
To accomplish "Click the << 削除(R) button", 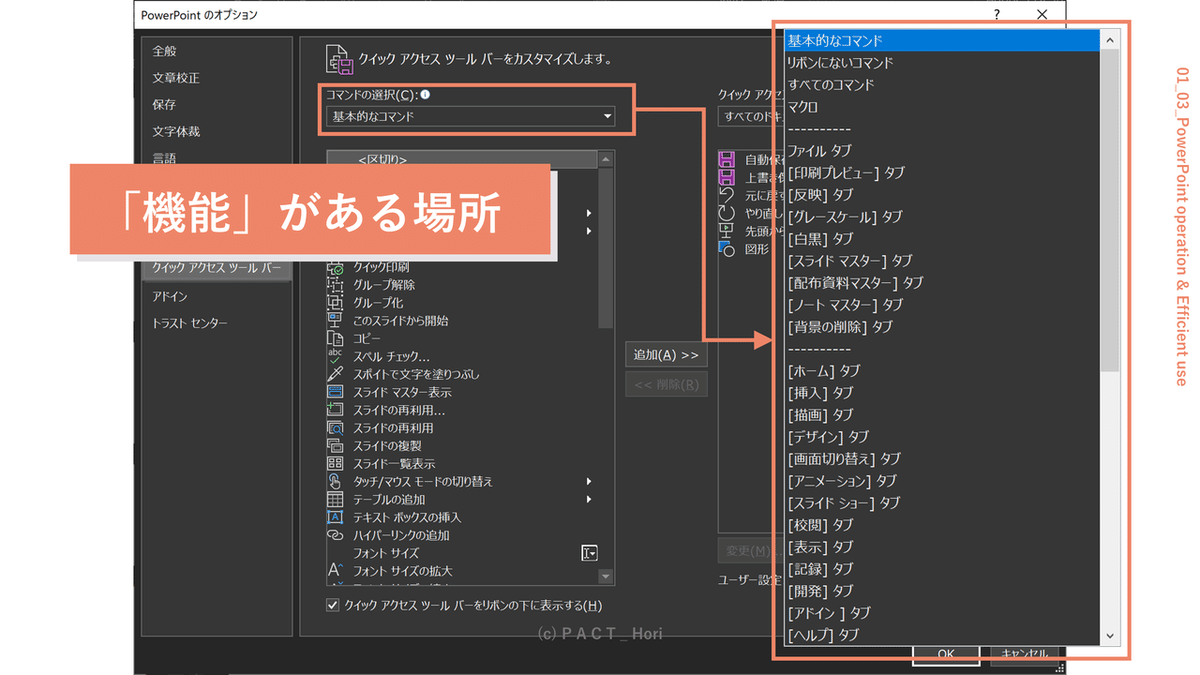I will pyautogui.click(x=666, y=384).
